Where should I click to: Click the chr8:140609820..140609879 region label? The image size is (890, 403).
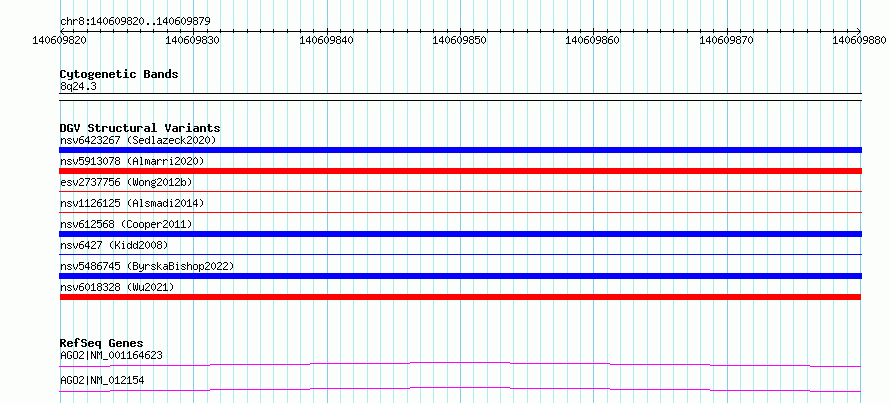pyautogui.click(x=135, y=21)
